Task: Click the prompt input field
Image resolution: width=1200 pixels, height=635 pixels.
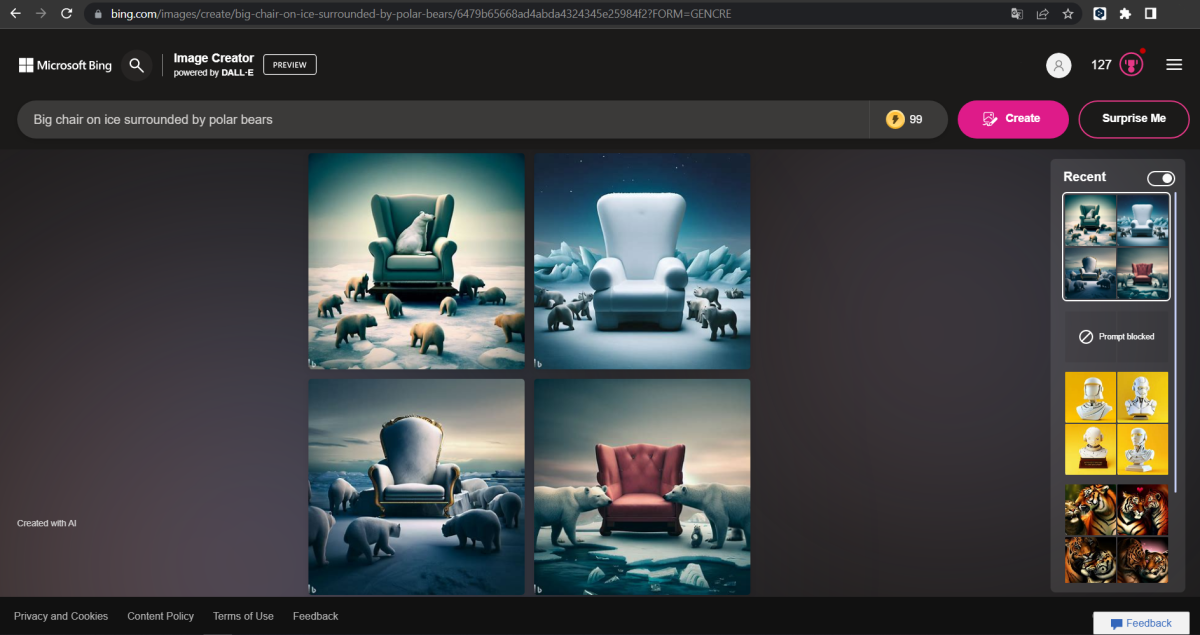Action: coord(400,118)
